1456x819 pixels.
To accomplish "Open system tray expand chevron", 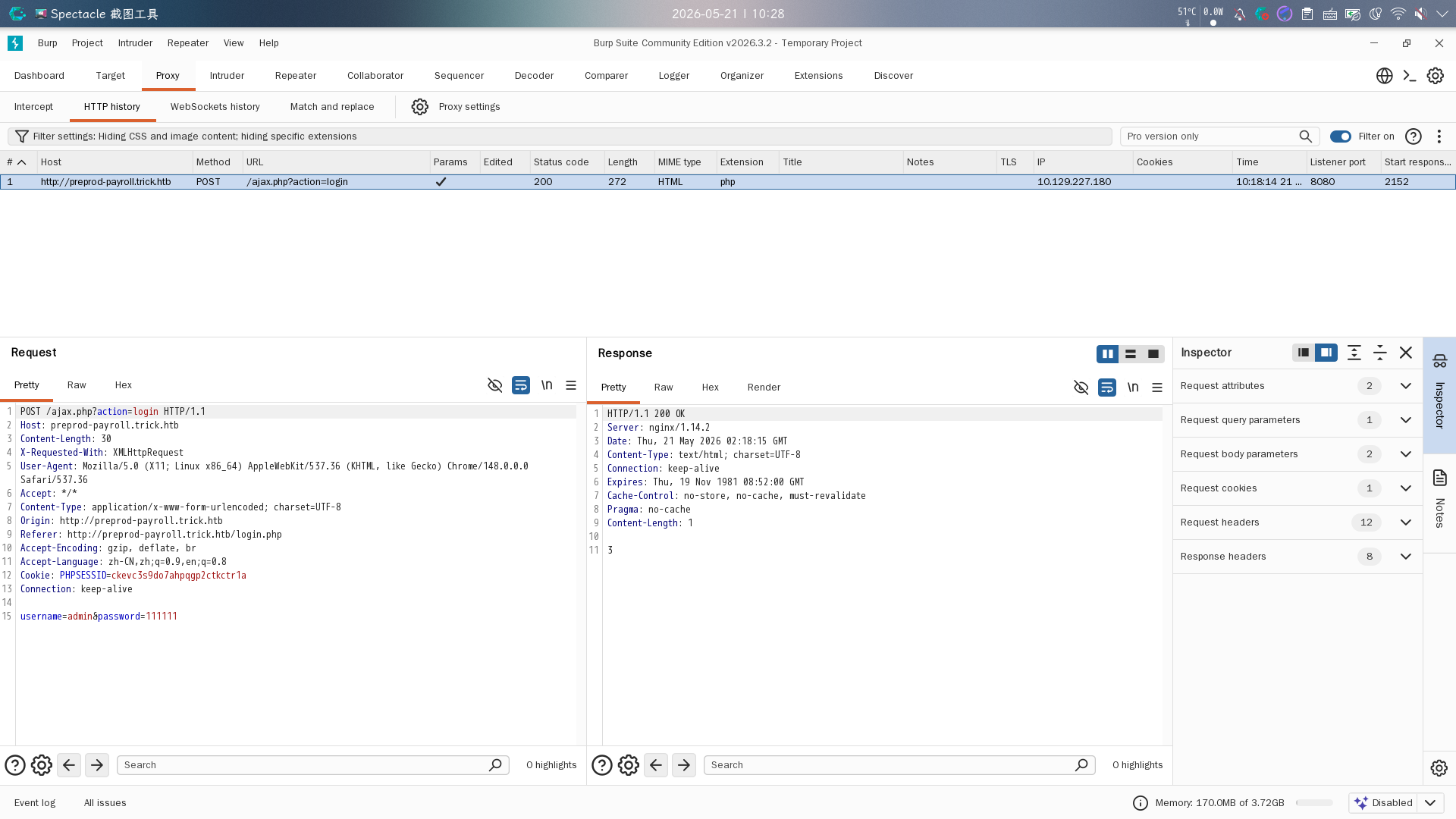I will coord(1442,14).
